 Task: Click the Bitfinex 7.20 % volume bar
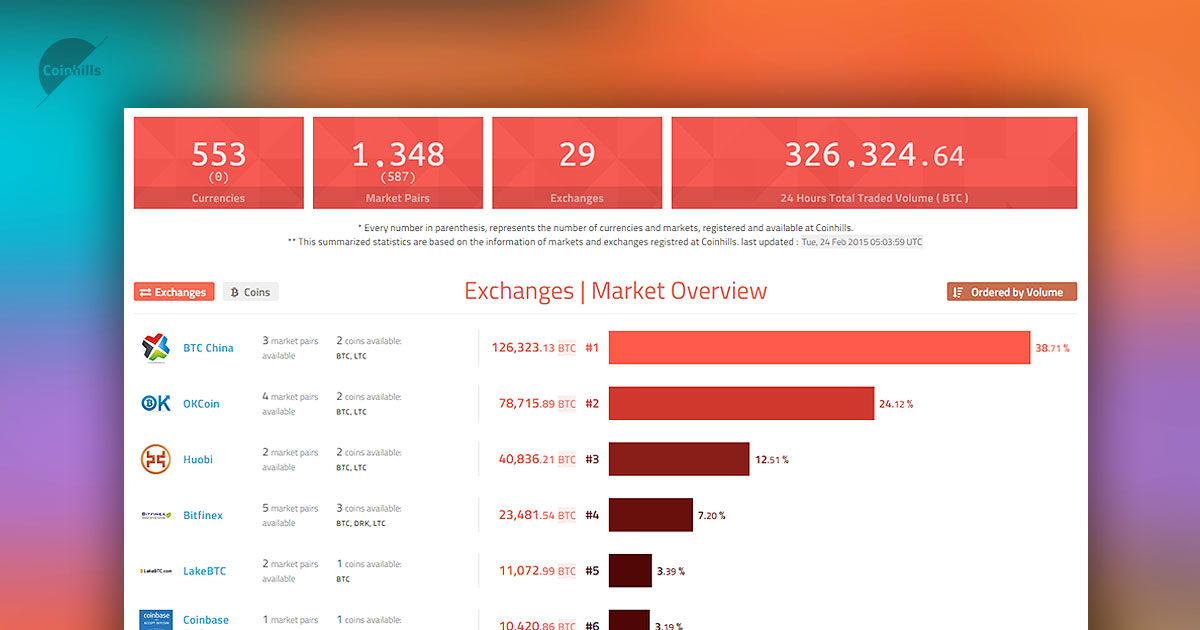point(650,516)
